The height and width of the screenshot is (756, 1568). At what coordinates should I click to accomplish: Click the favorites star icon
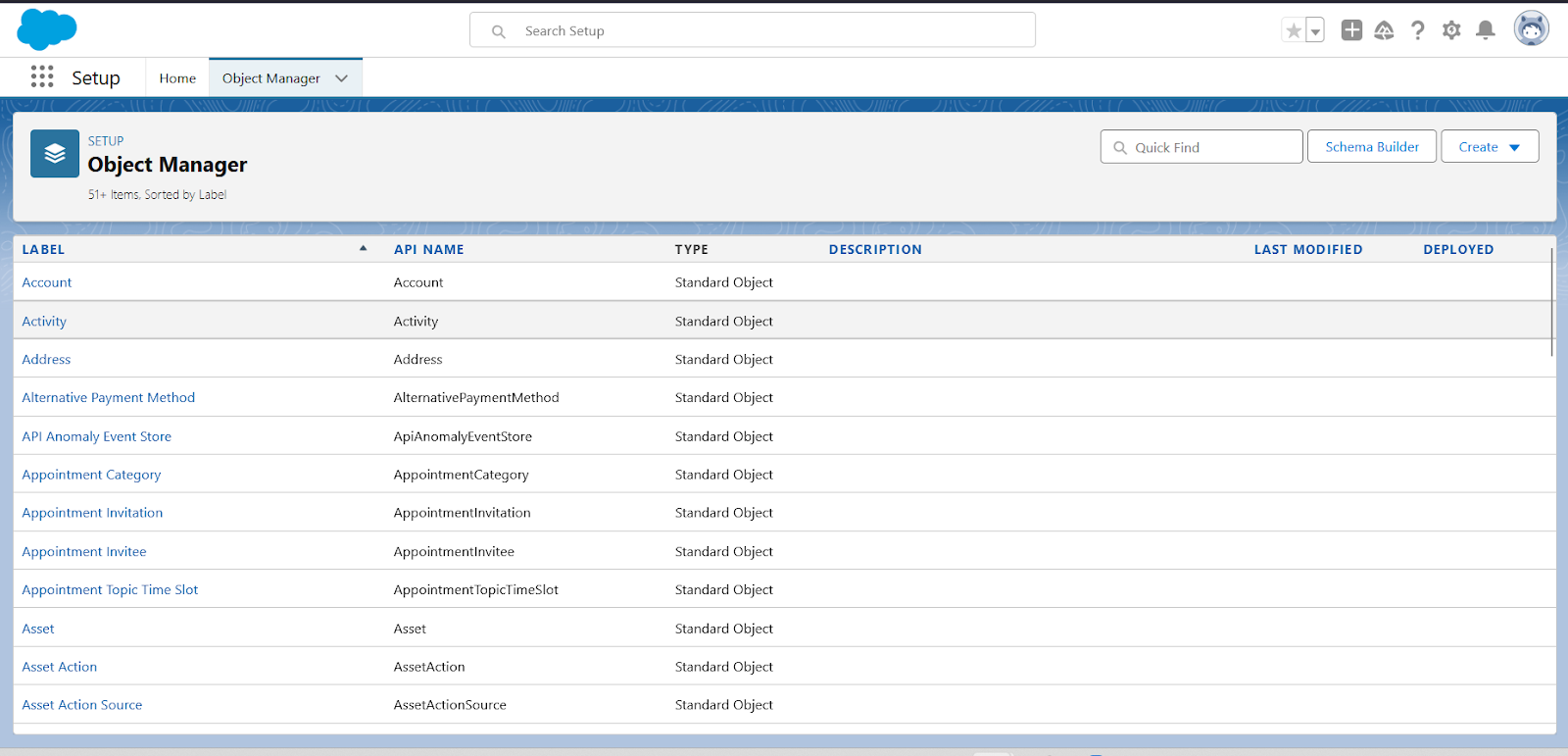click(1294, 30)
